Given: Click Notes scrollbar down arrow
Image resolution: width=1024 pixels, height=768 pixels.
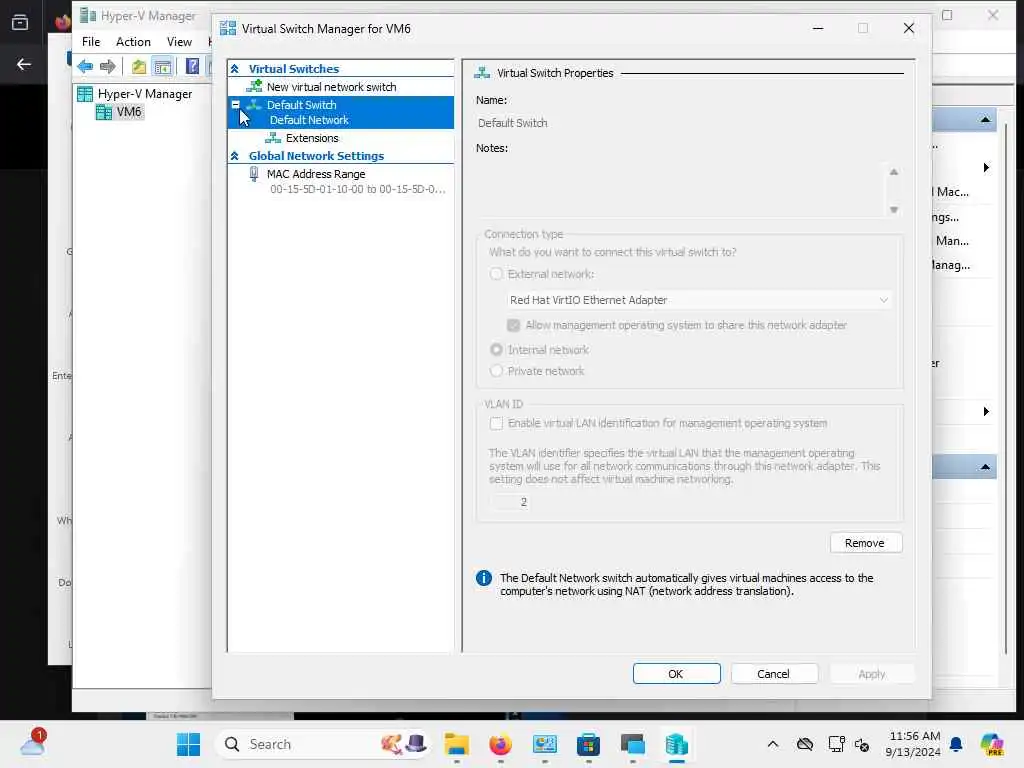Looking at the screenshot, I should point(894,210).
